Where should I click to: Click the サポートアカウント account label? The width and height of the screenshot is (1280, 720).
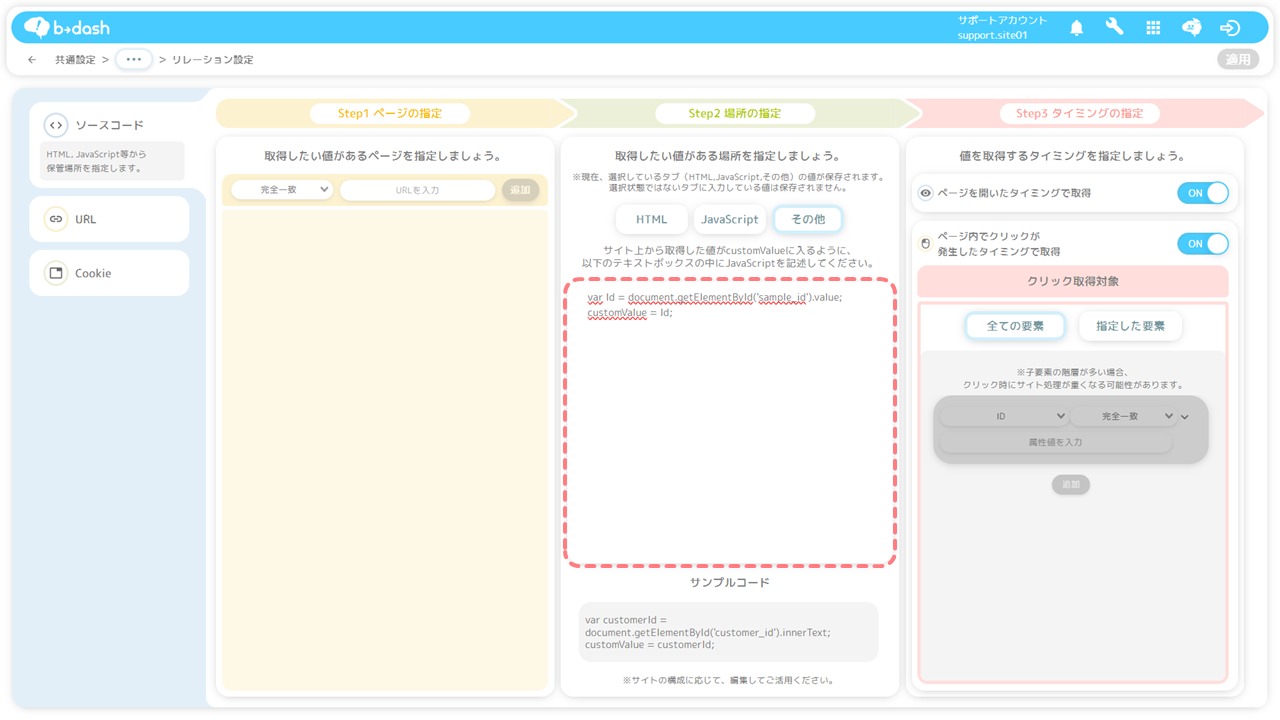pyautogui.click(x=1002, y=20)
